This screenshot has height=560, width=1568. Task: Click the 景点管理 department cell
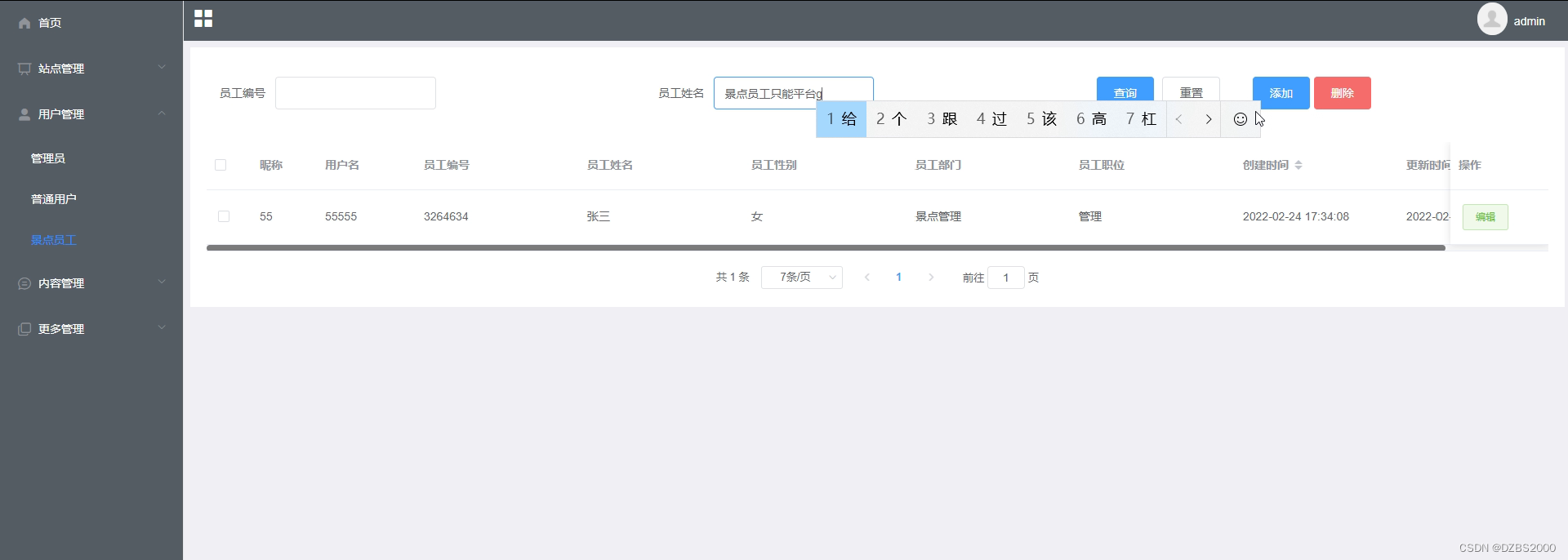[938, 216]
